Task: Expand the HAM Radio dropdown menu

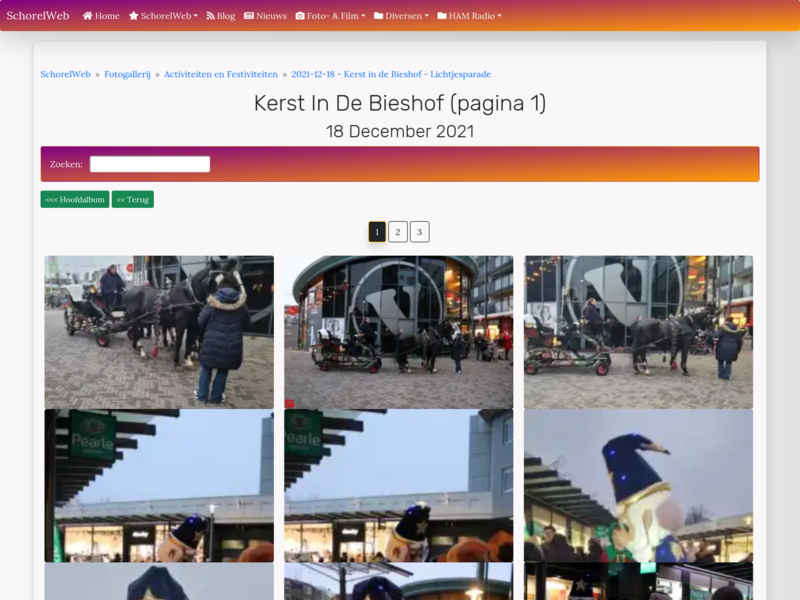Action: (x=469, y=16)
